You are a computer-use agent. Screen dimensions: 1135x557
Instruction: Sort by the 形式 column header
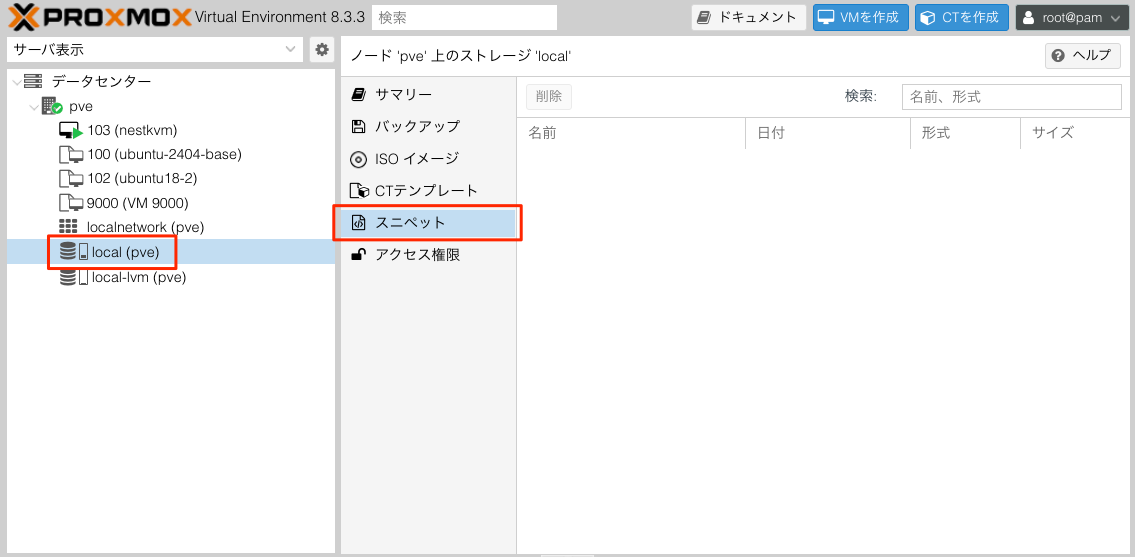pyautogui.click(x=966, y=133)
